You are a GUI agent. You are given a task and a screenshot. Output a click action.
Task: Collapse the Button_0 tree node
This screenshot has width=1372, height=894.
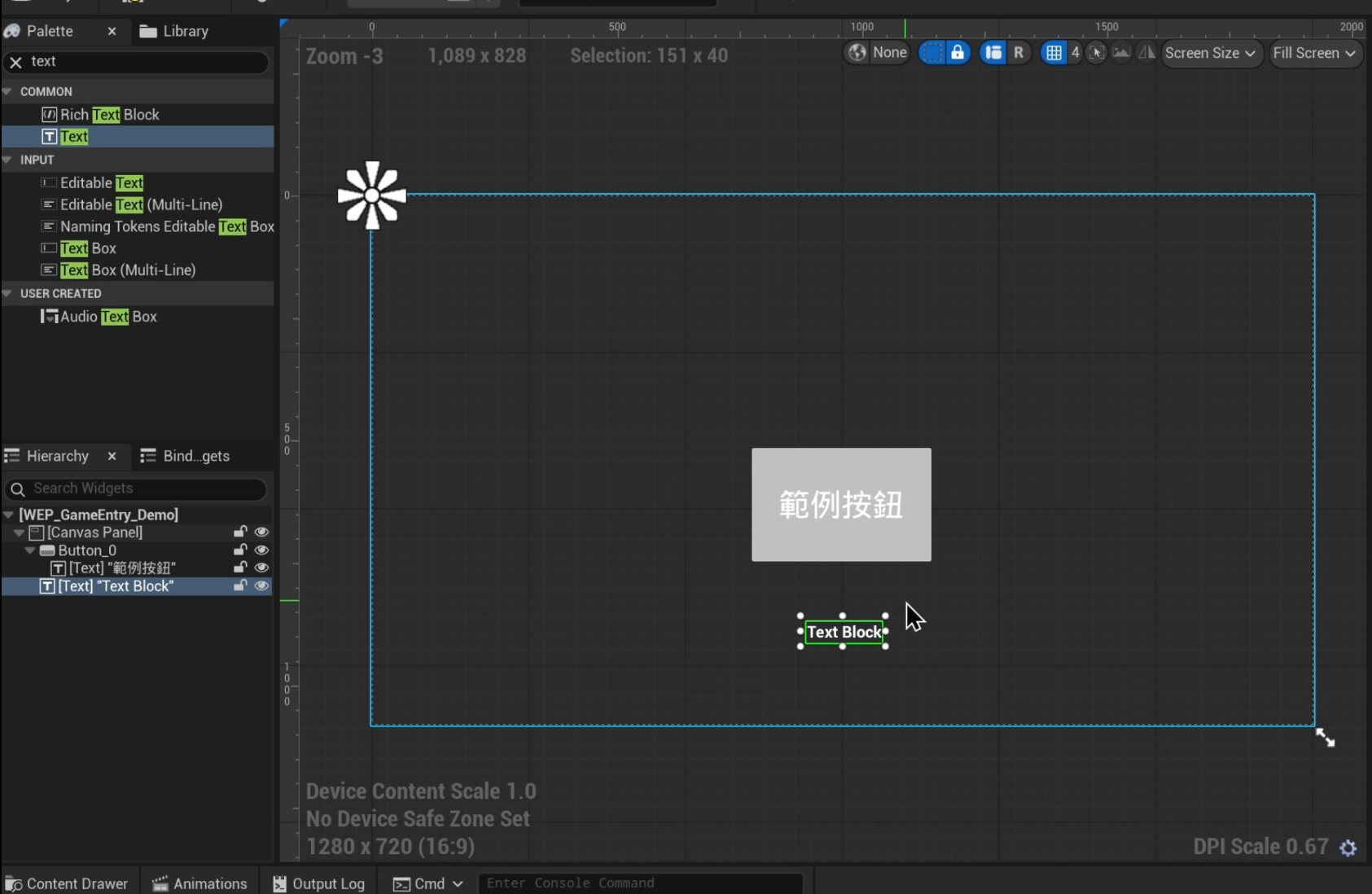(x=30, y=550)
